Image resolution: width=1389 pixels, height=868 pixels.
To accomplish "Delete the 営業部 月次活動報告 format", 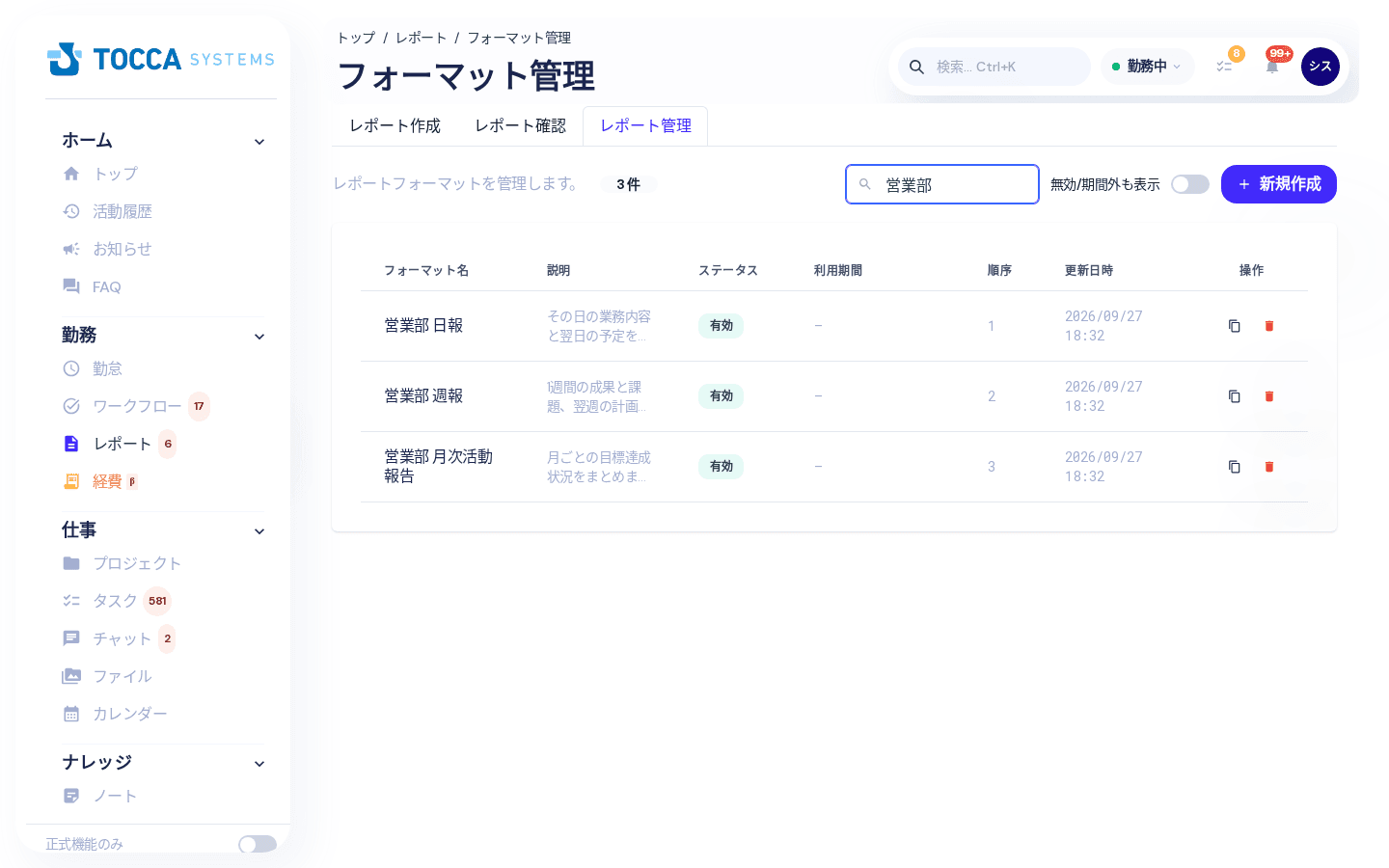I will pyautogui.click(x=1269, y=467).
